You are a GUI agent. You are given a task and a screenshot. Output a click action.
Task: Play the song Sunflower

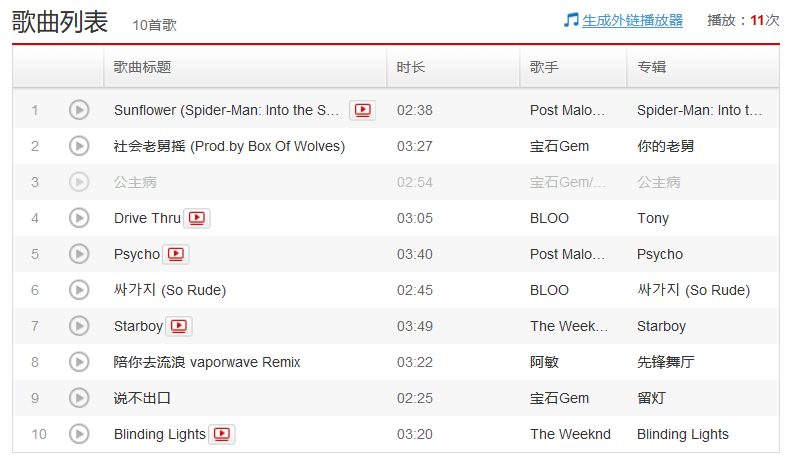[x=79, y=110]
